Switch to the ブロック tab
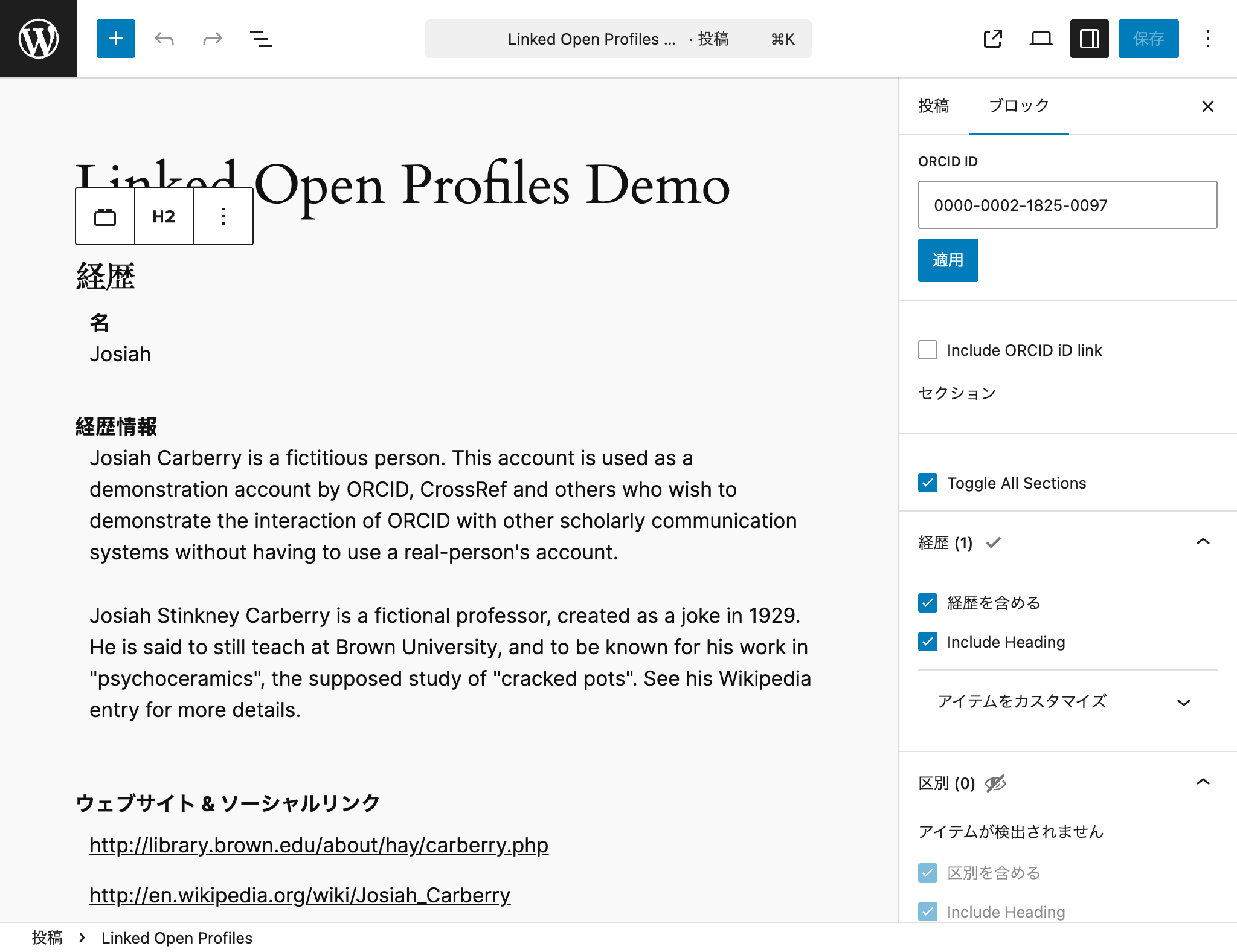The image size is (1237, 952). pyautogui.click(x=1019, y=106)
